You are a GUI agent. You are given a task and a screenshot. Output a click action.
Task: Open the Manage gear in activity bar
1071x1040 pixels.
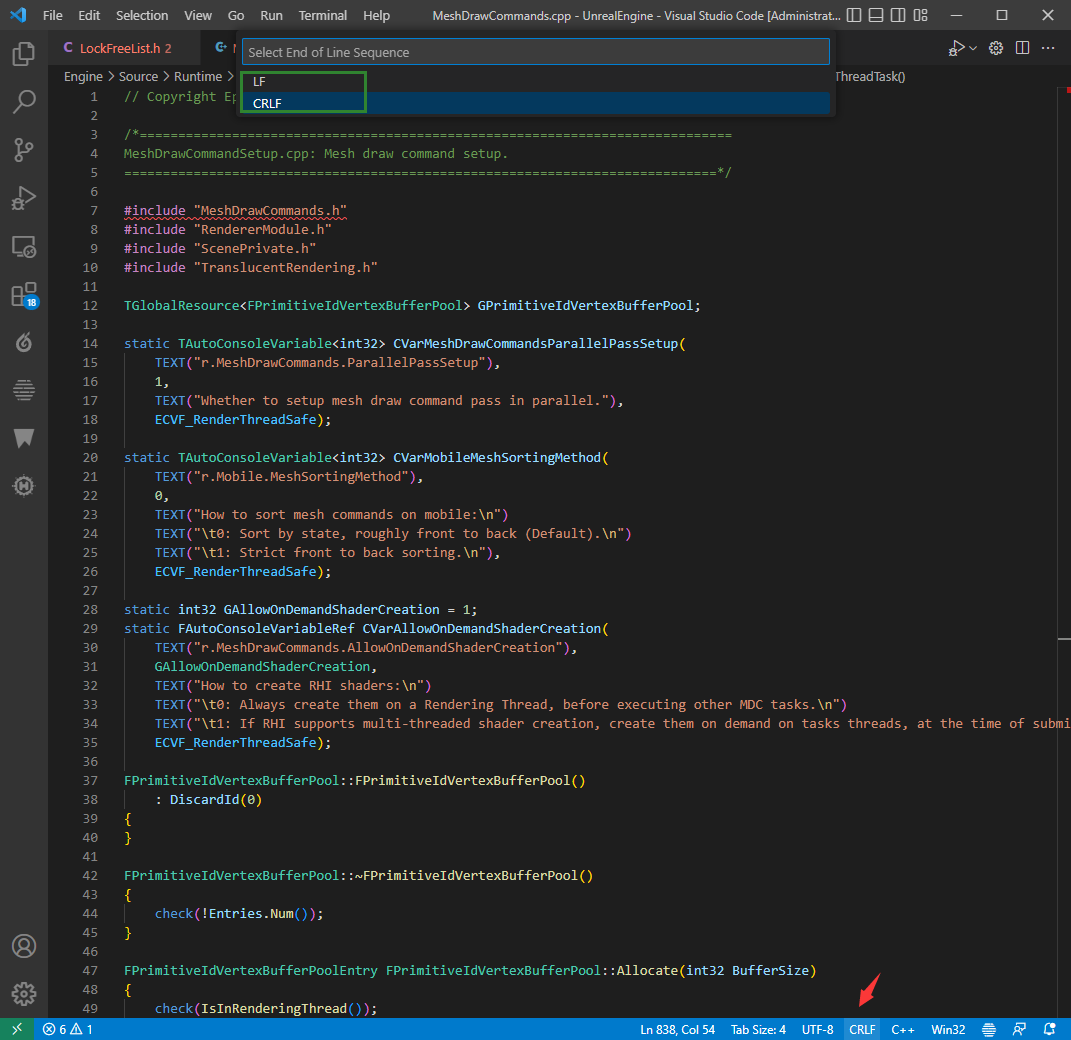coord(24,994)
